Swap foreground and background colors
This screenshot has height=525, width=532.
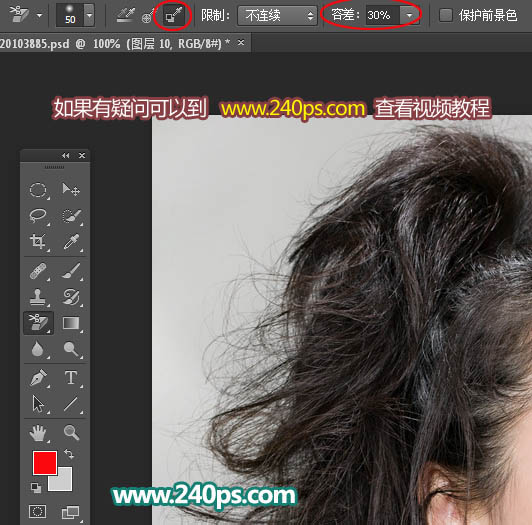[69, 454]
